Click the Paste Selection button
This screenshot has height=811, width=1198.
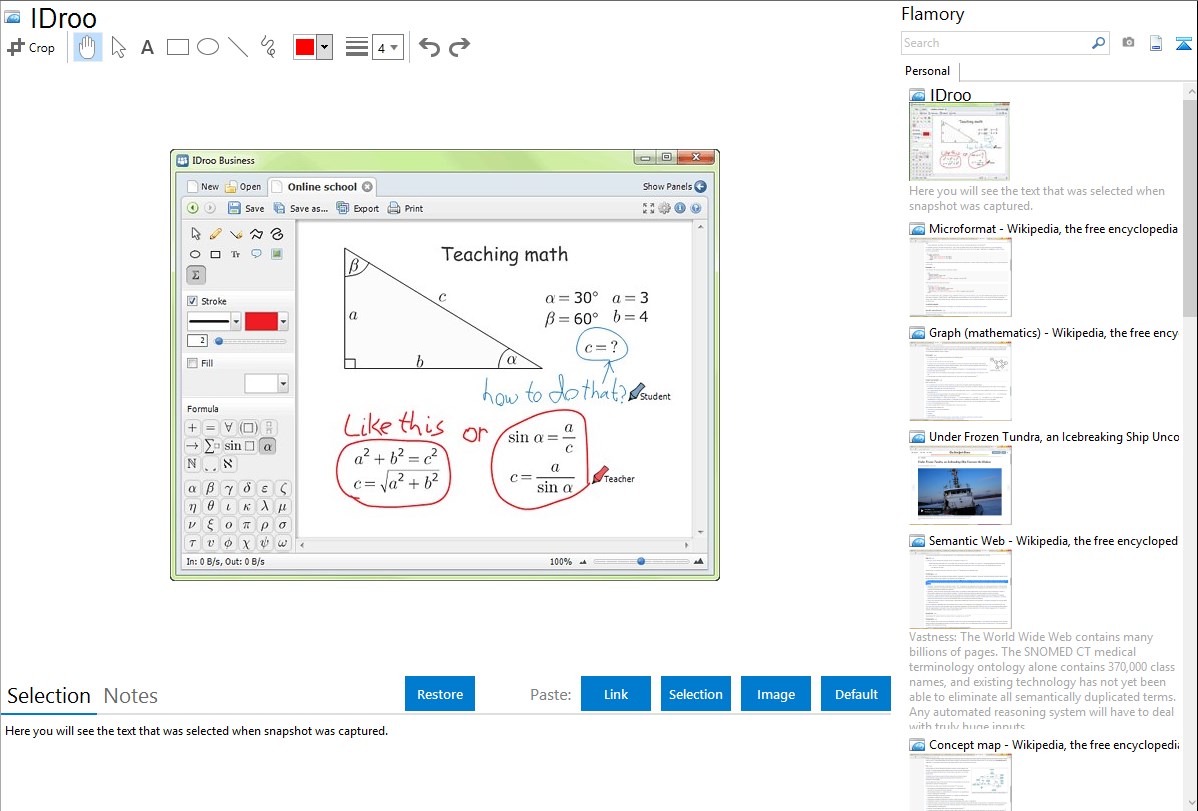click(695, 694)
